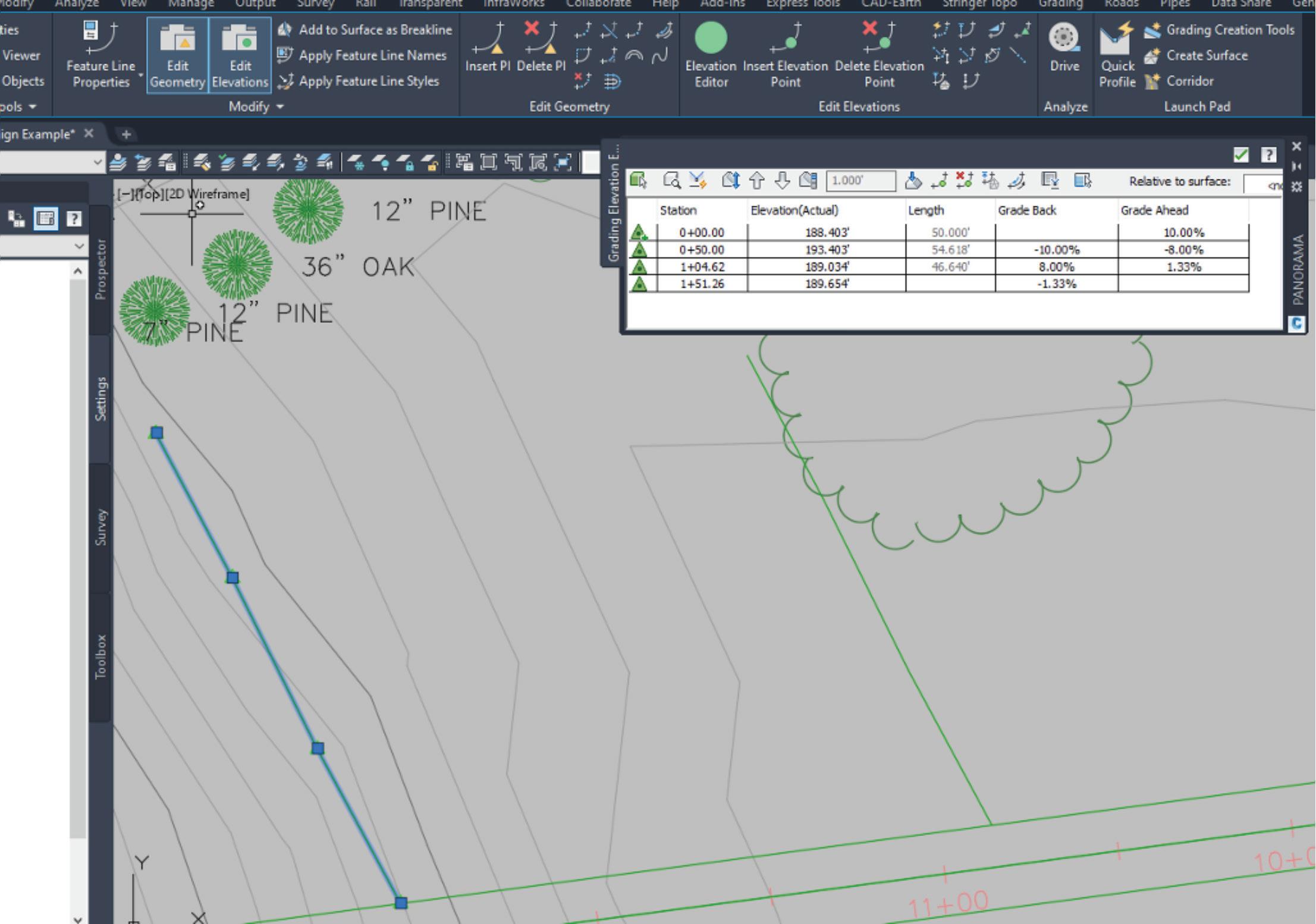
Task: Launch the Drive analyze tool
Action: [x=1064, y=48]
